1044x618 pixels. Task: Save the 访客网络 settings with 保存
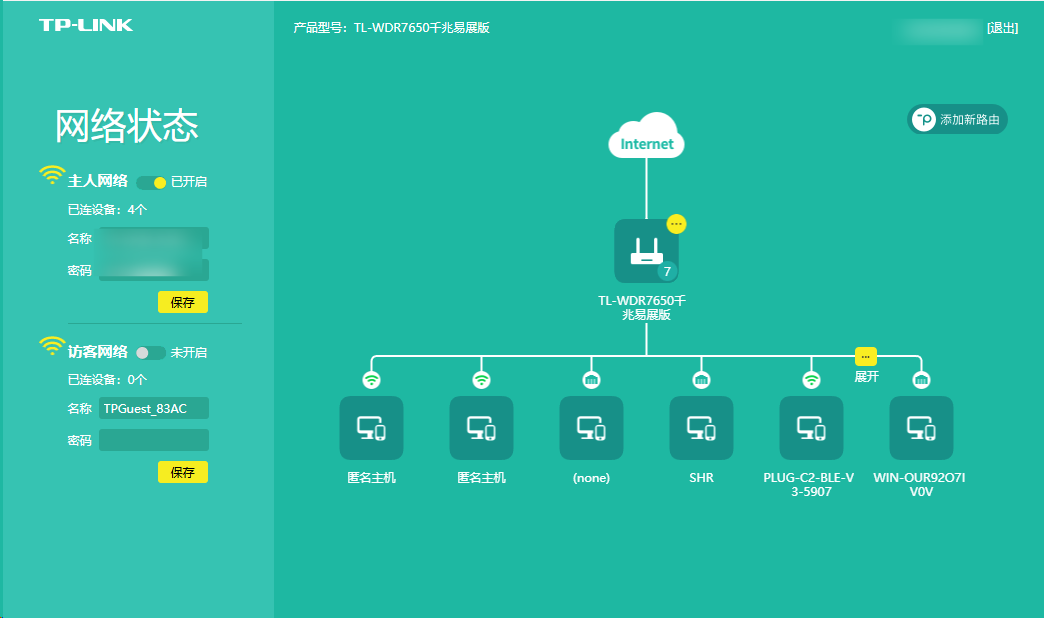pos(182,472)
